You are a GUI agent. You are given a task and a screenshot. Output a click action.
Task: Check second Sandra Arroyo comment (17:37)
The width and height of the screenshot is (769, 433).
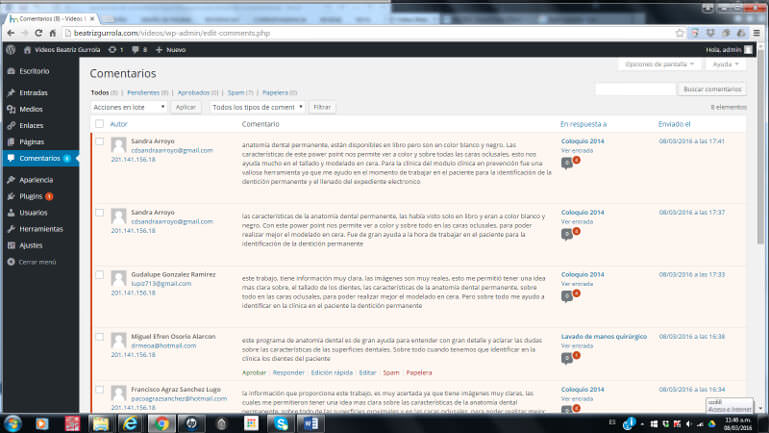[100, 212]
